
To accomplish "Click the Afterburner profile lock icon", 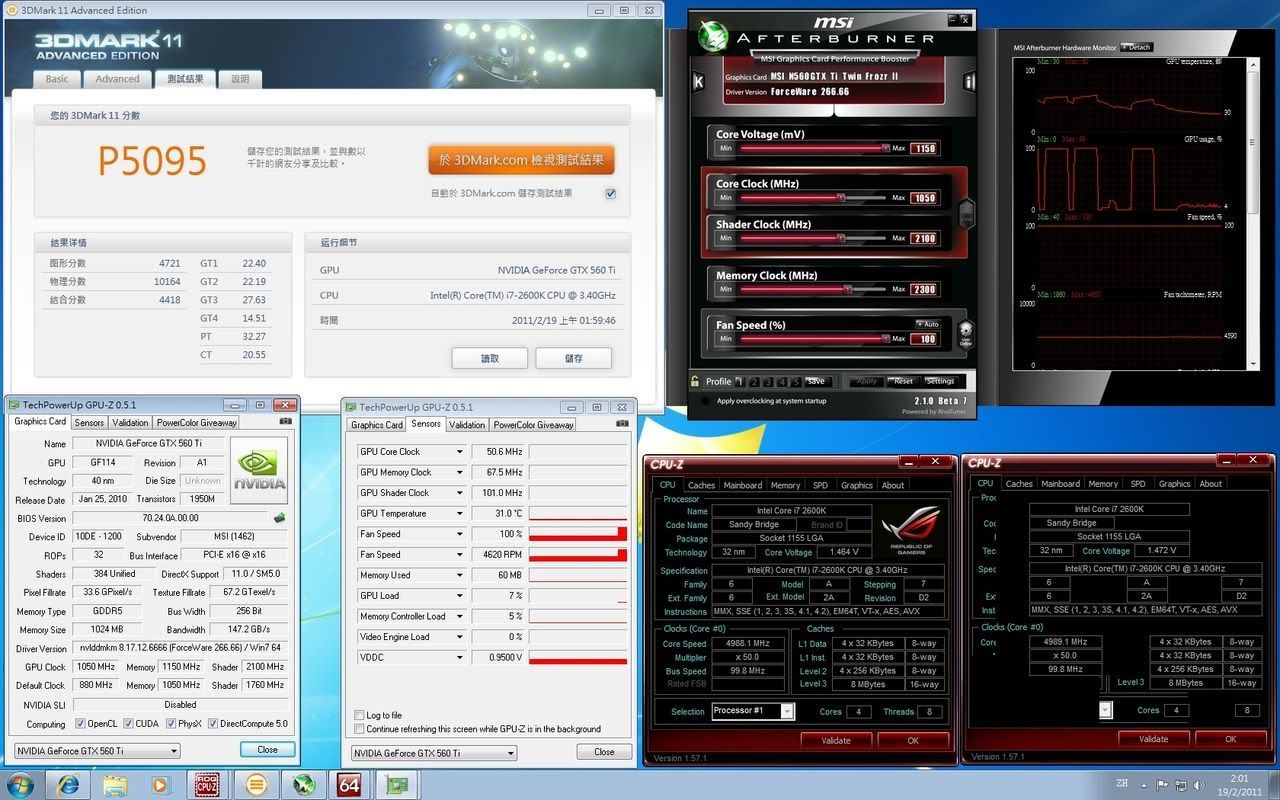I will click(x=695, y=381).
